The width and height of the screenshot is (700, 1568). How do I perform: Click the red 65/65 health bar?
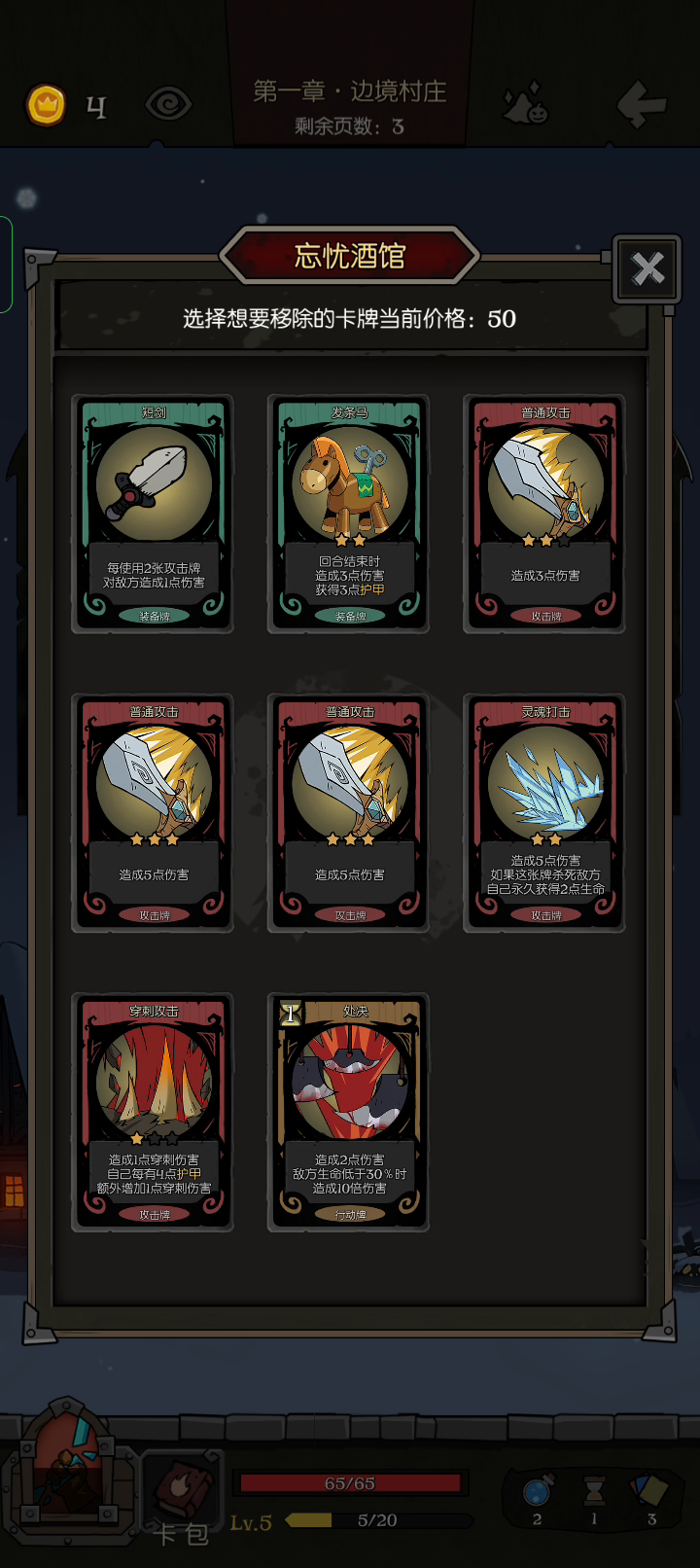tap(350, 1483)
